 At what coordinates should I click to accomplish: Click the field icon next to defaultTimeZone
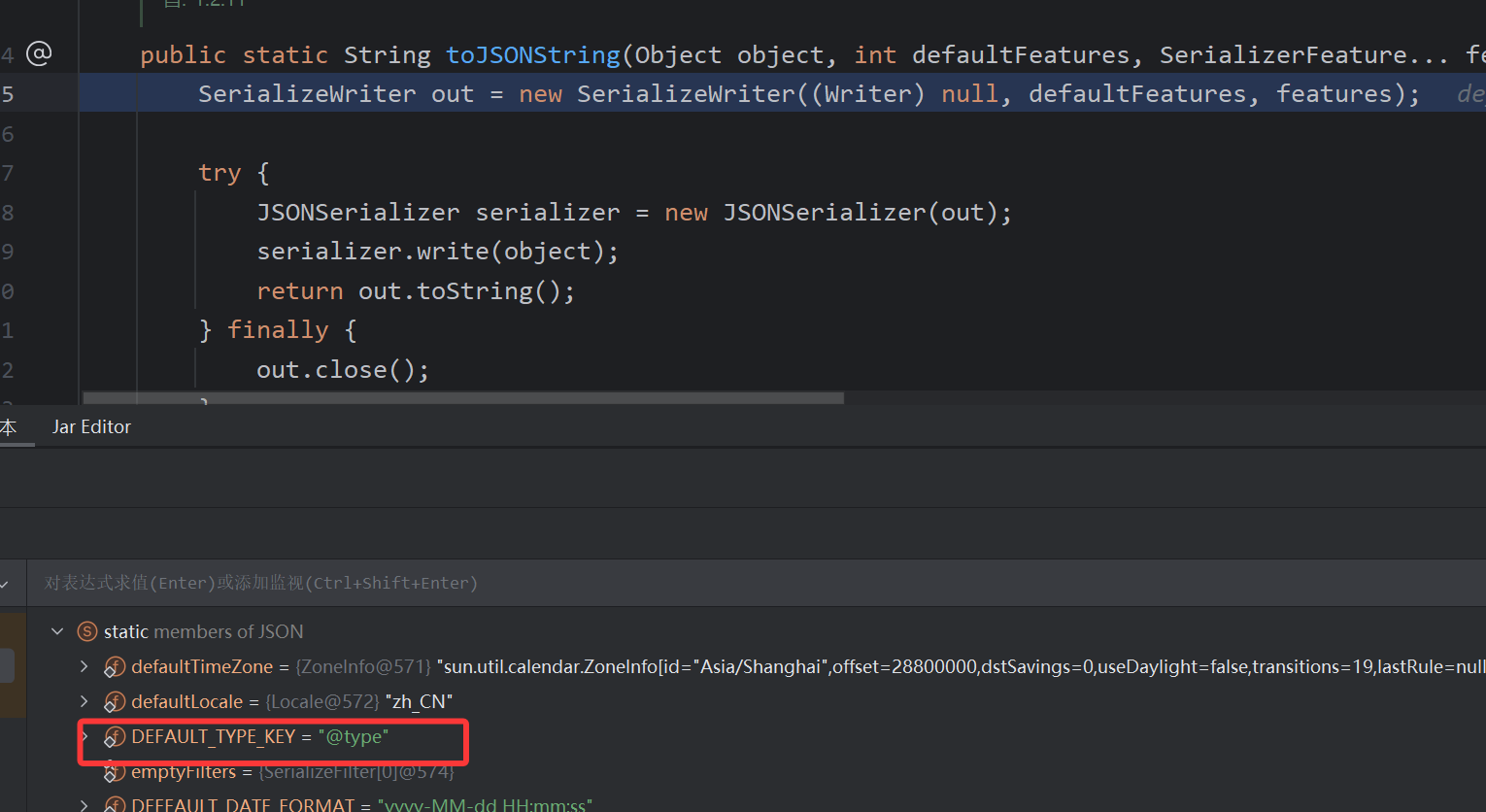[115, 667]
